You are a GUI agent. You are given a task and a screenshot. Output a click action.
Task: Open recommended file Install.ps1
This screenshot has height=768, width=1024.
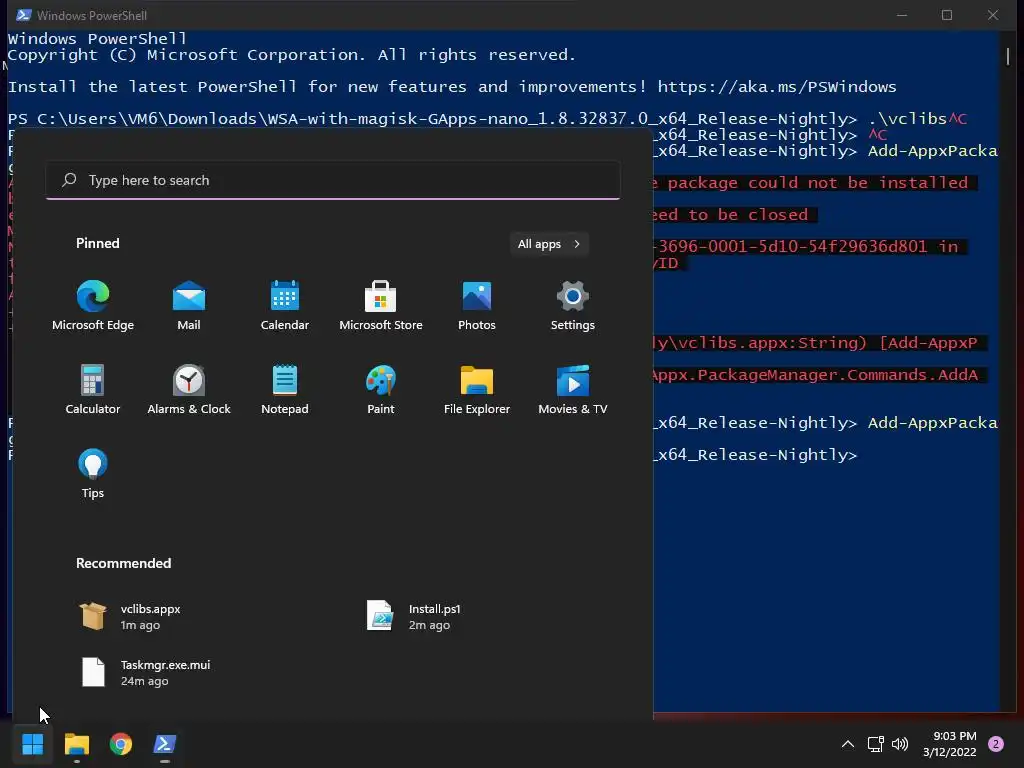pos(415,616)
